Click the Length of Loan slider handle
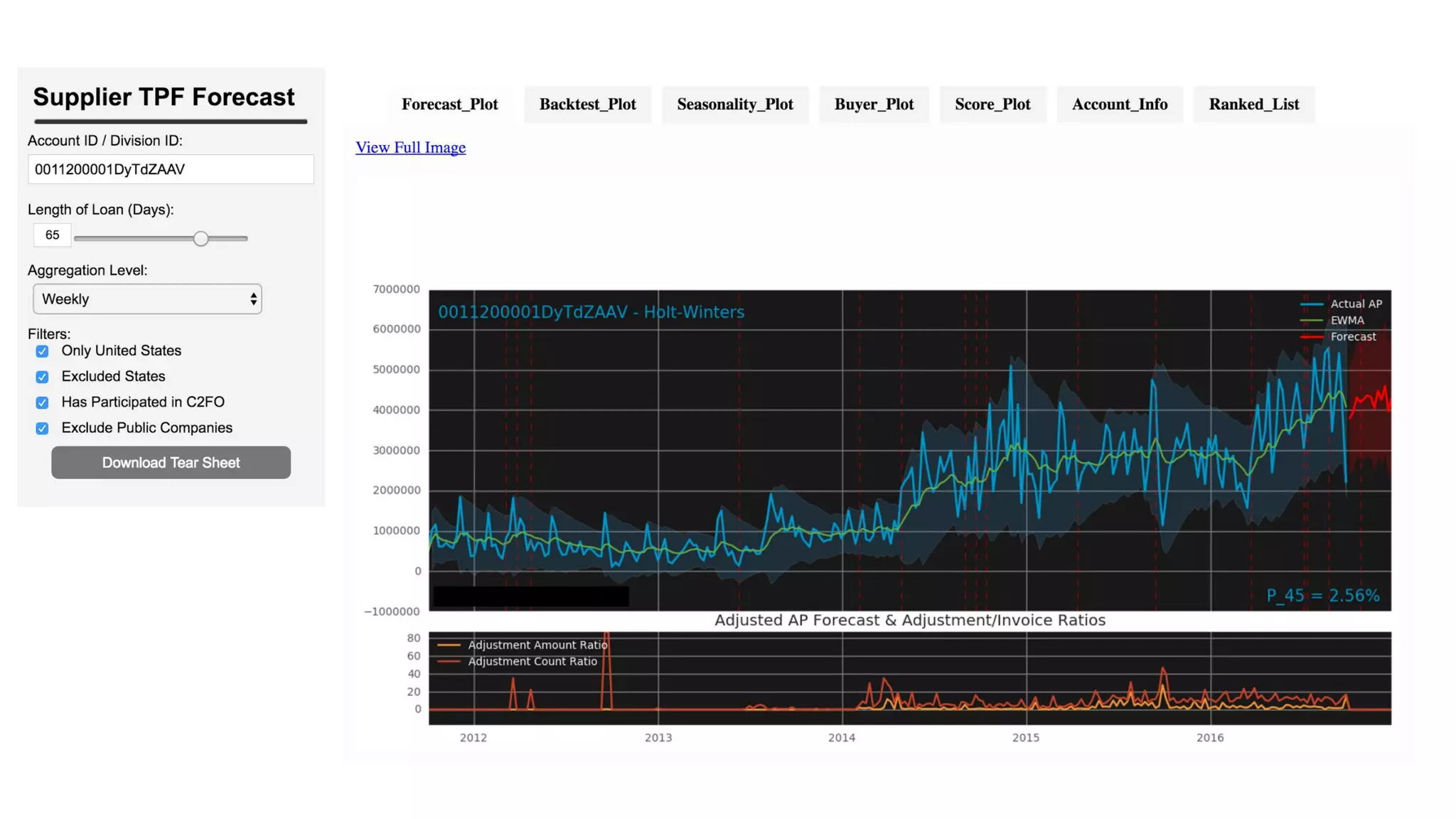 201,239
